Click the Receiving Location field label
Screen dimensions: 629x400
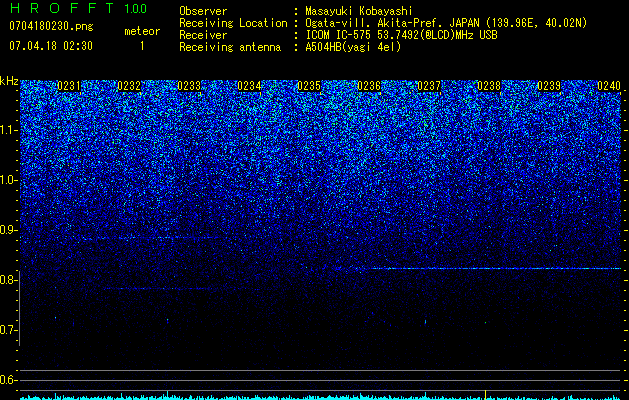233,23
